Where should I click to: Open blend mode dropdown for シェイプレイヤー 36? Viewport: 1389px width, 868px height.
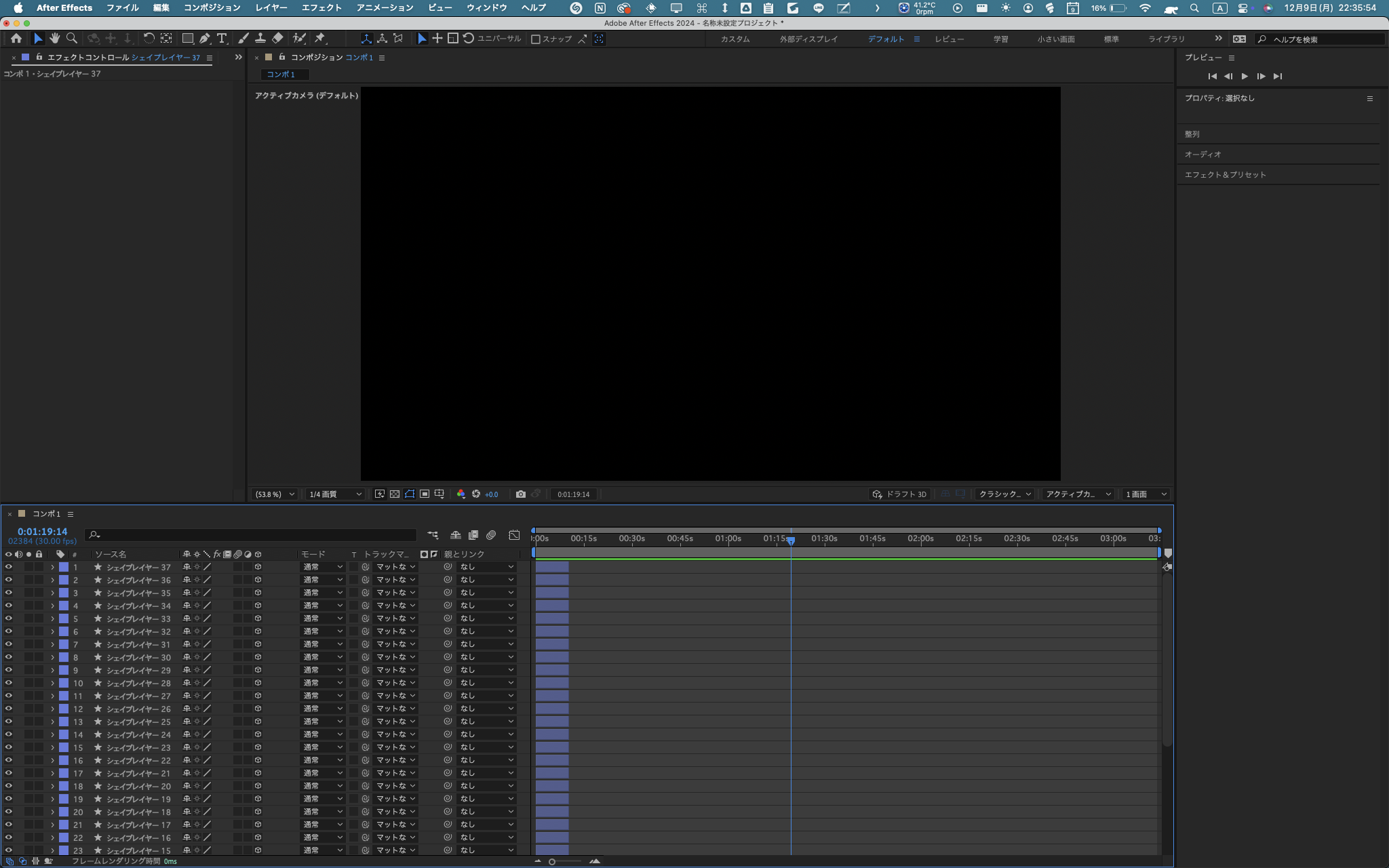tap(322, 580)
